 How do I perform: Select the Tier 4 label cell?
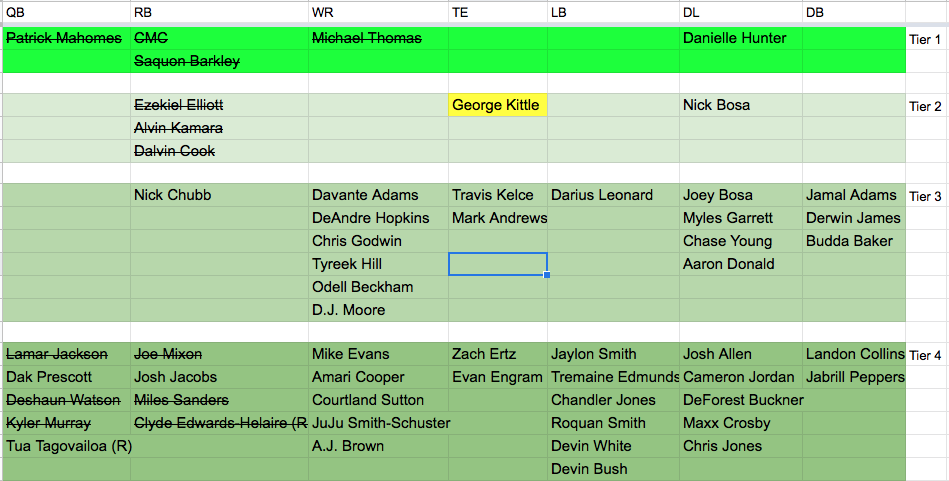click(x=927, y=355)
